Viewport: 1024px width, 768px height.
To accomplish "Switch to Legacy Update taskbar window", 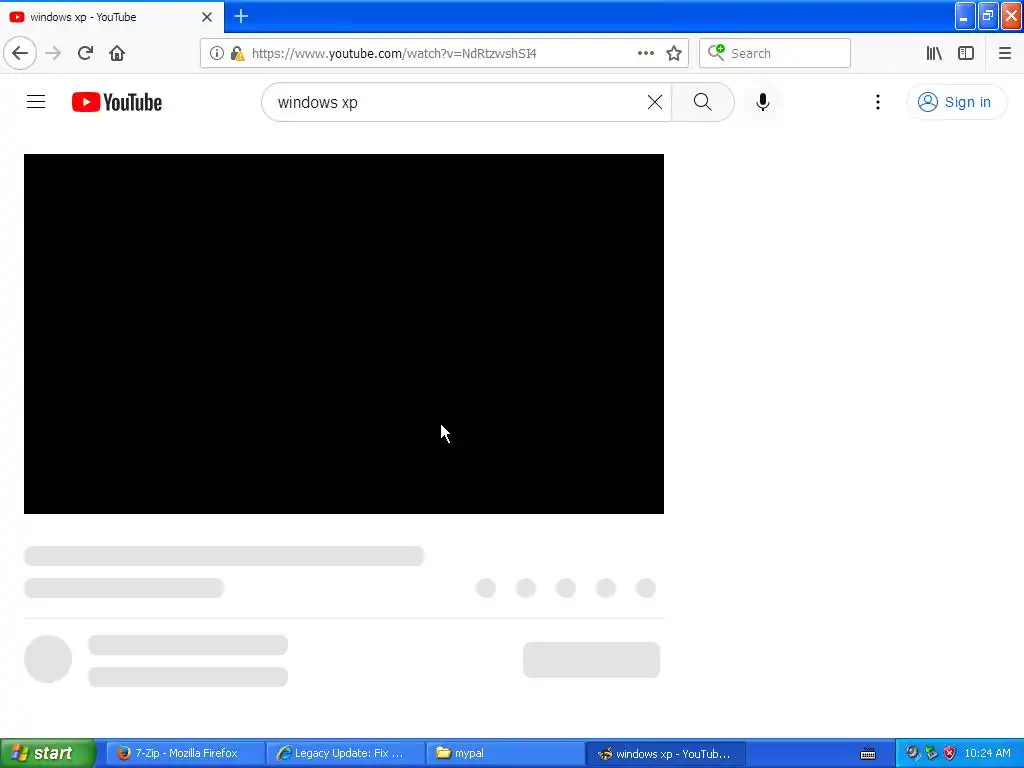I will tap(345, 753).
